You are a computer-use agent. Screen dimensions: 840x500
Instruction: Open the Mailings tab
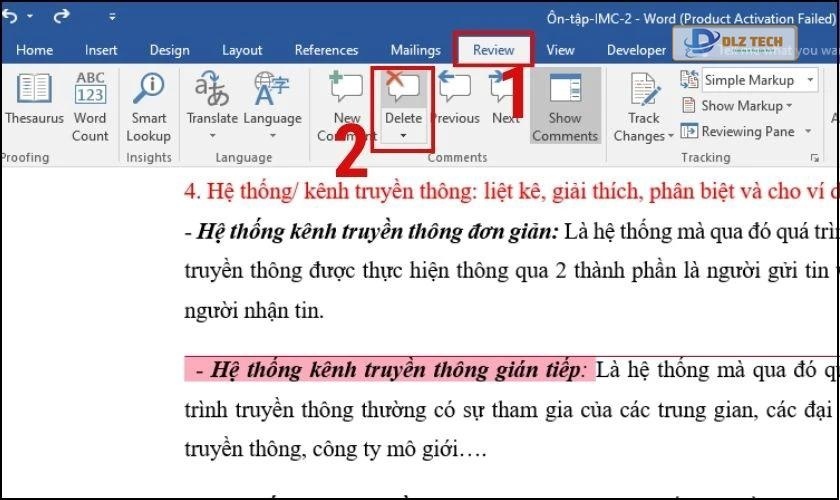click(x=415, y=50)
